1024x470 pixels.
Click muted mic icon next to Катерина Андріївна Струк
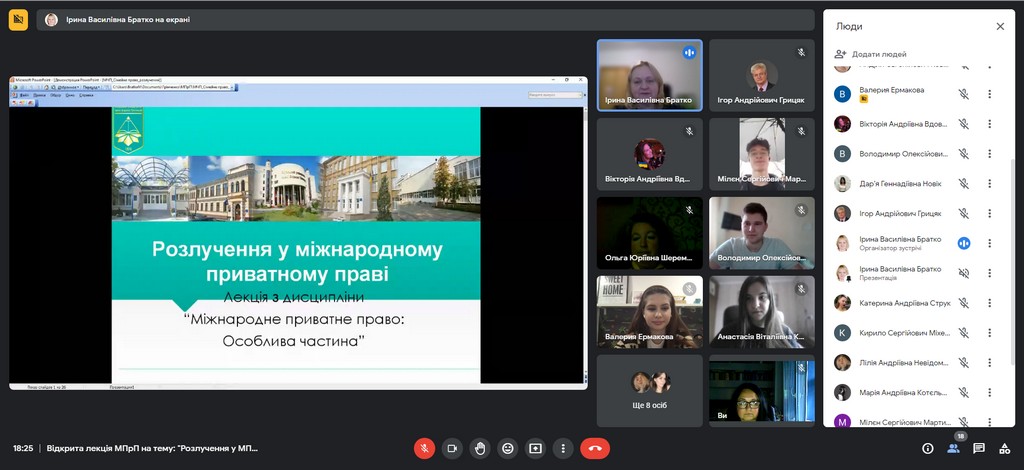pos(964,302)
